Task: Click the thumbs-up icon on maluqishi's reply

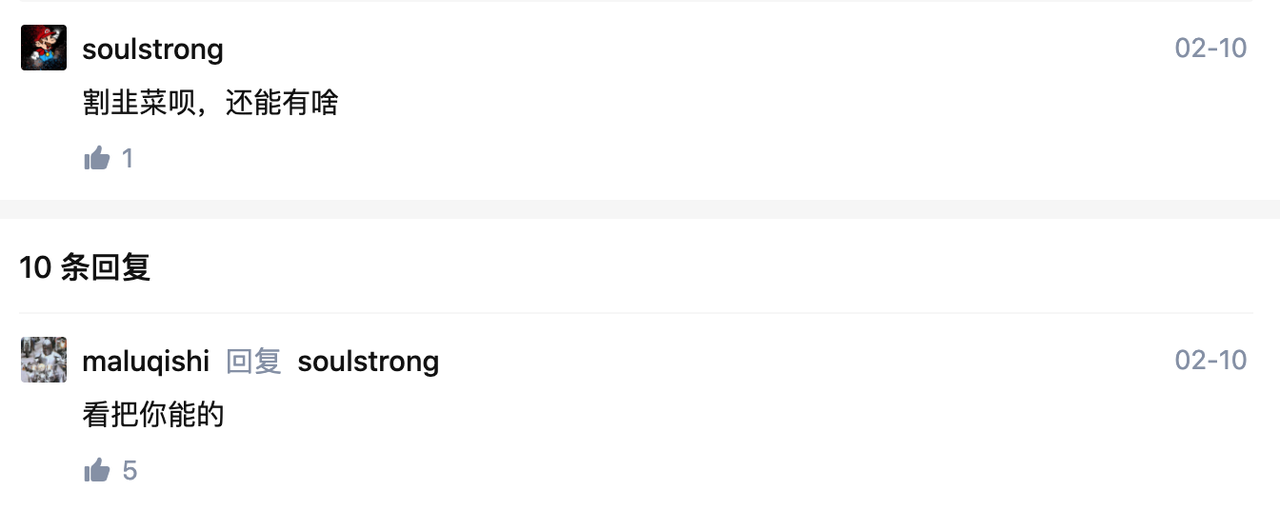Action: [x=97, y=470]
